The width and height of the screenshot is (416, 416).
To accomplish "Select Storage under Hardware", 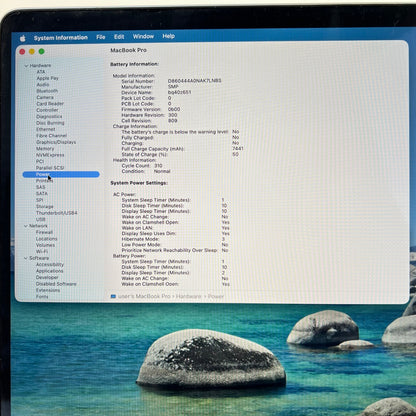I will [45, 207].
